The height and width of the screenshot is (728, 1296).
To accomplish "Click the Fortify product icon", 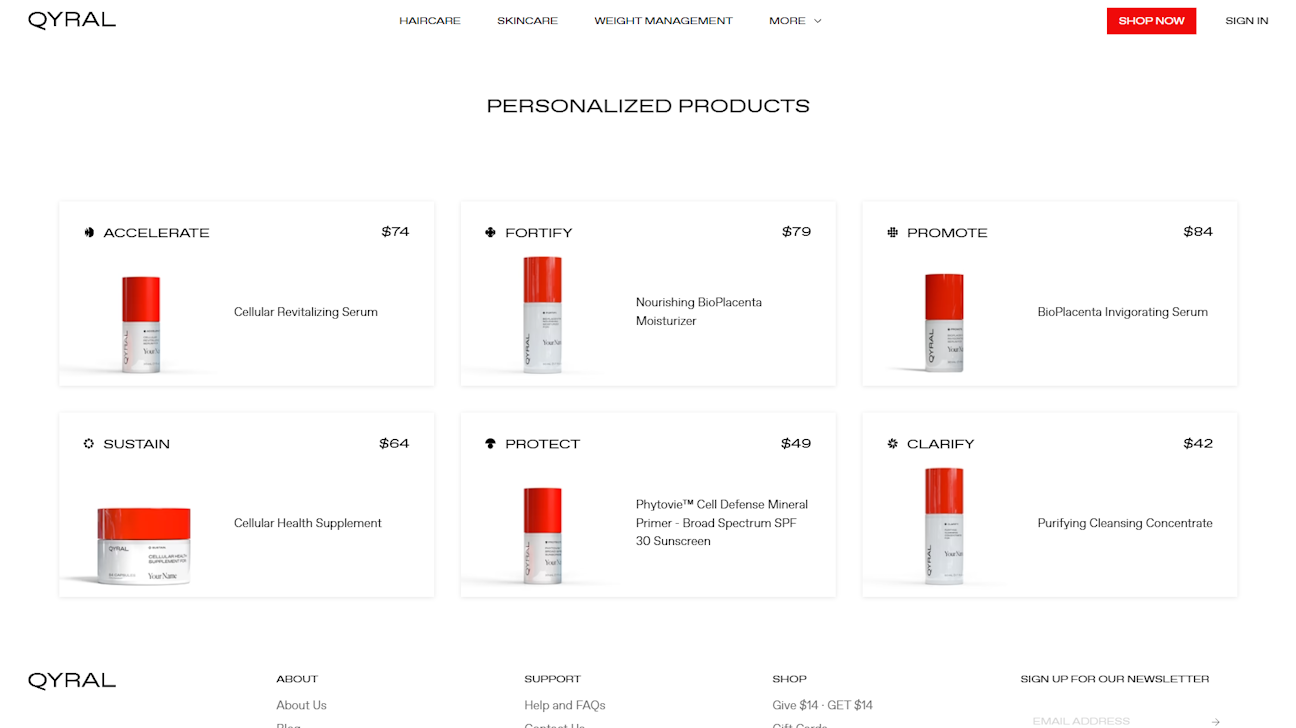I will point(490,233).
